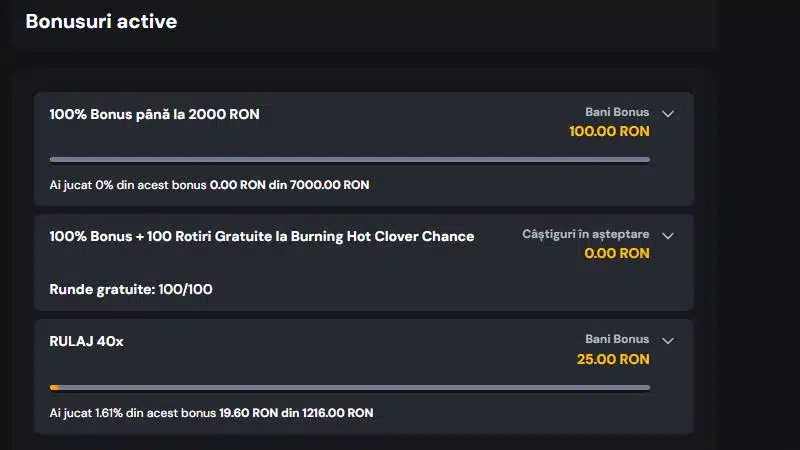800x450 pixels.
Task: Expand the Burning Hot Clover Chance bonus chevron
Action: pos(668,236)
